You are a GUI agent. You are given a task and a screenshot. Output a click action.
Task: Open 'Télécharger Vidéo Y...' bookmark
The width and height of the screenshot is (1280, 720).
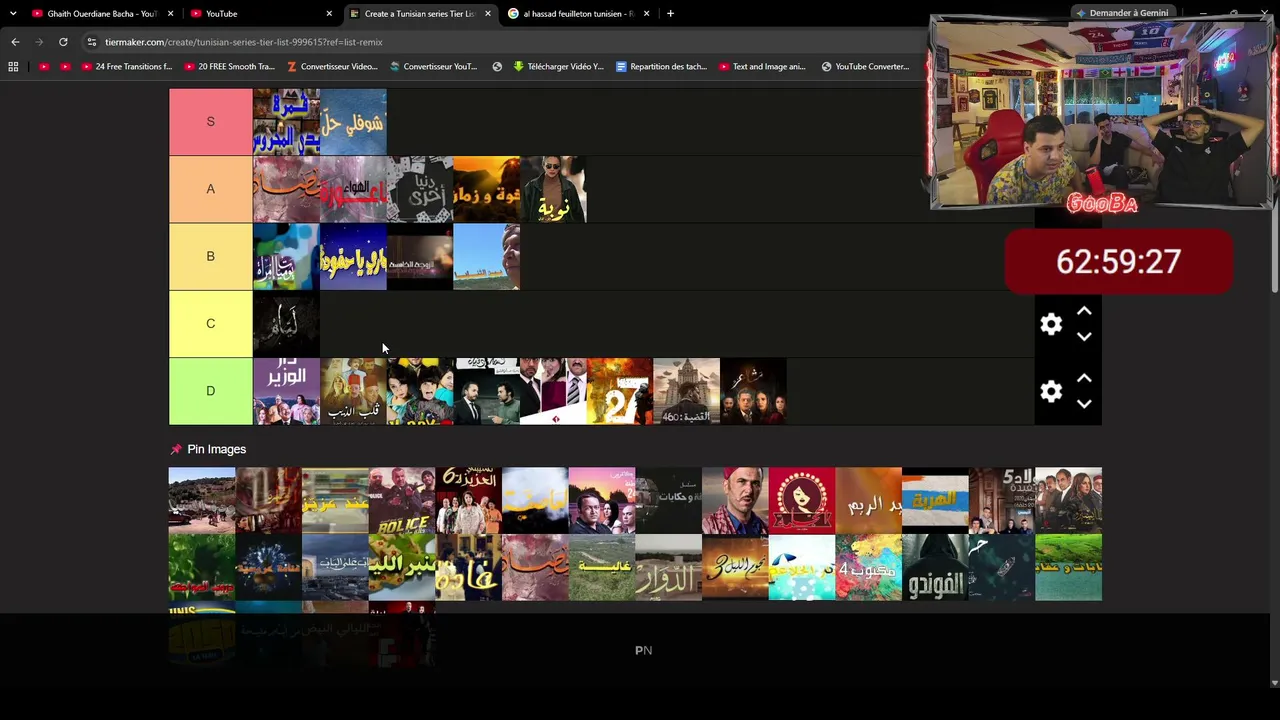(x=558, y=67)
